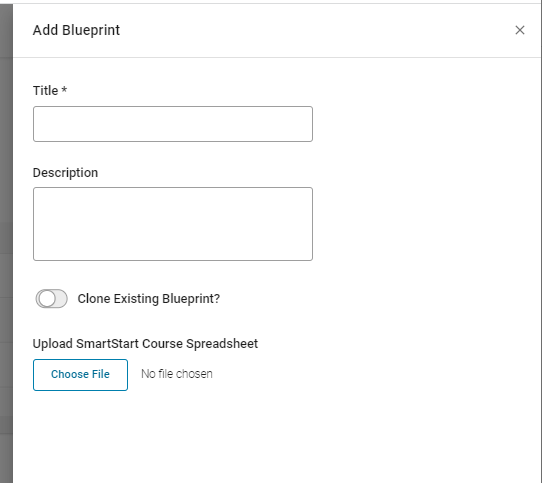Click into the Title input field
Screen dimensions: 542x483
pos(173,124)
